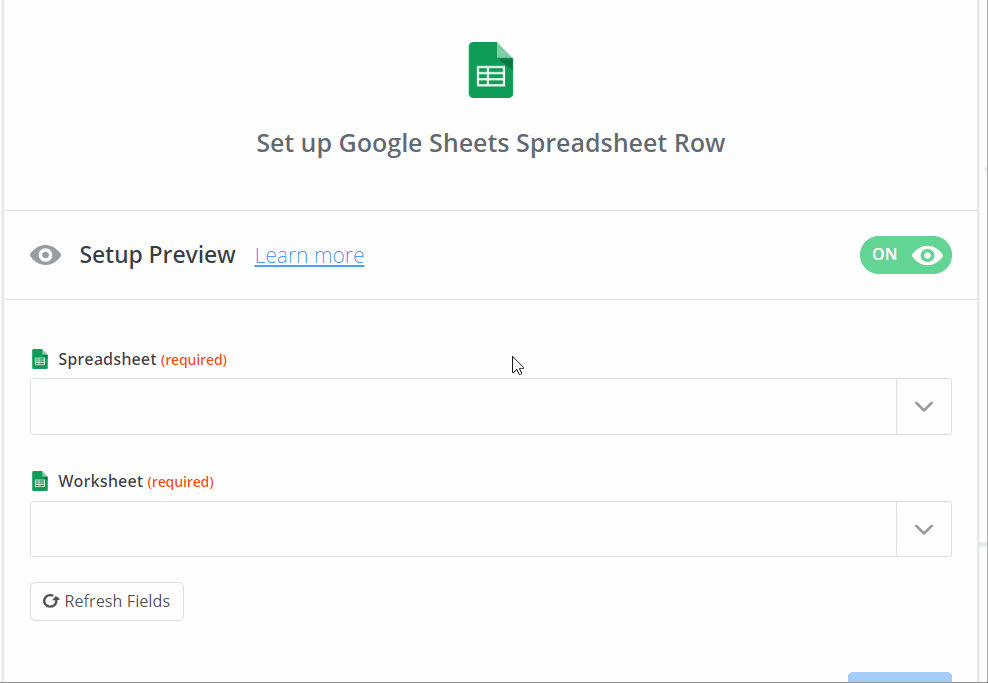Click the gray eye icon beside Setup Preview
Viewport: 988px width, 683px height.
tap(45, 255)
